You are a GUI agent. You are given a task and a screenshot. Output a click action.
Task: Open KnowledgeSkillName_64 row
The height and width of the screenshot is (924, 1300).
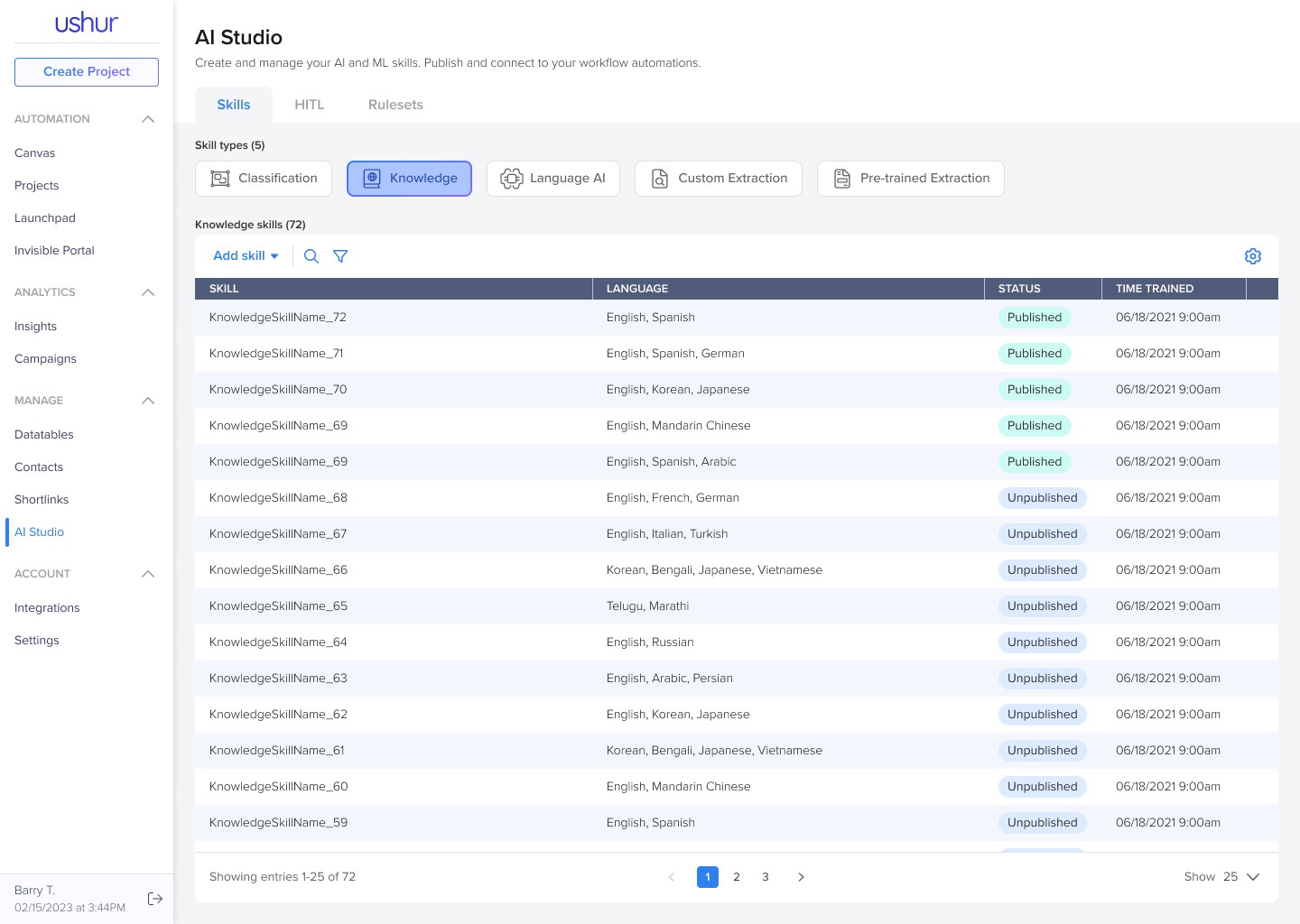(737, 642)
